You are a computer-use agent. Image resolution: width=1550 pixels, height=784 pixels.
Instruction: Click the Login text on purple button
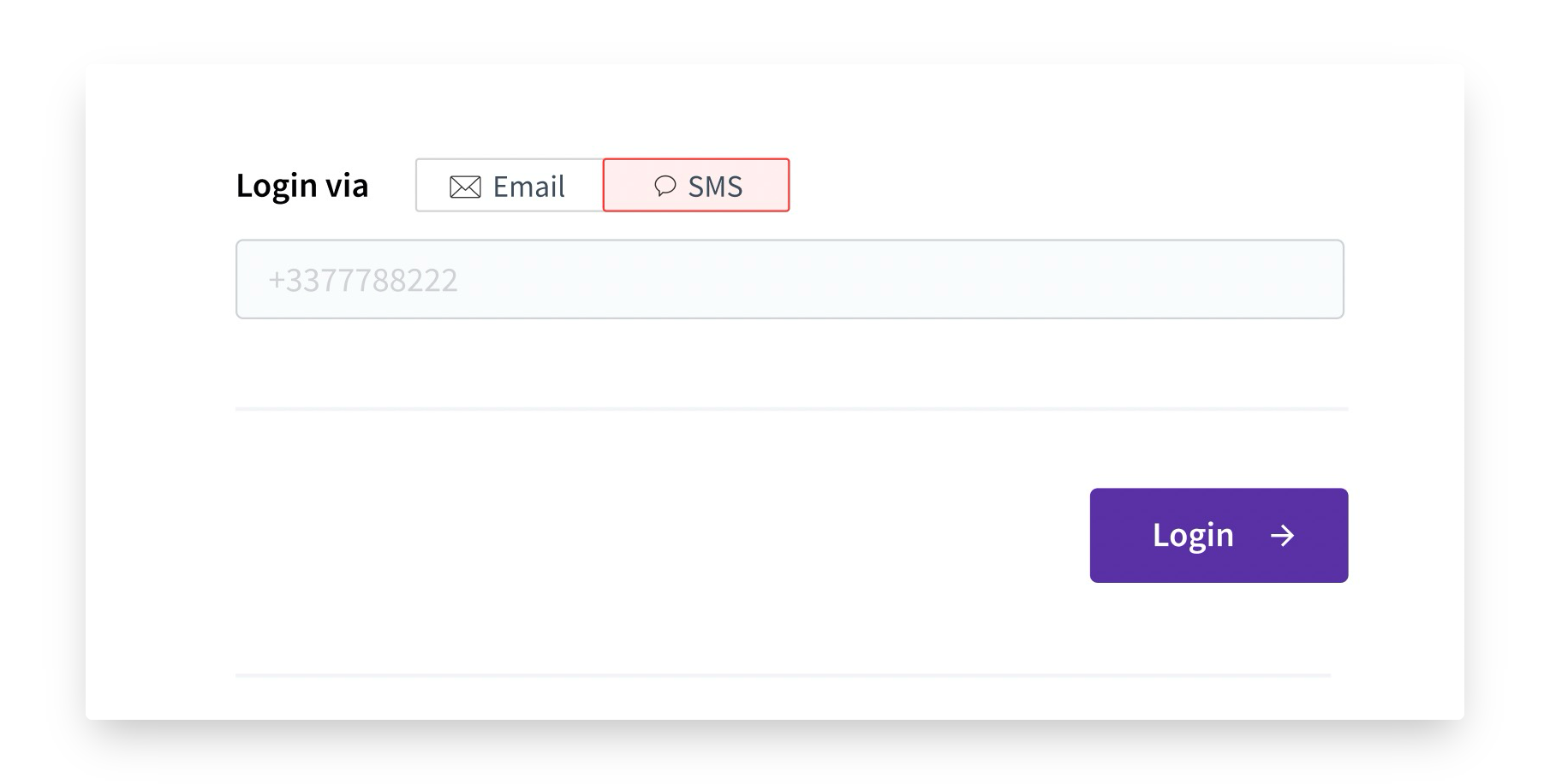(1192, 536)
